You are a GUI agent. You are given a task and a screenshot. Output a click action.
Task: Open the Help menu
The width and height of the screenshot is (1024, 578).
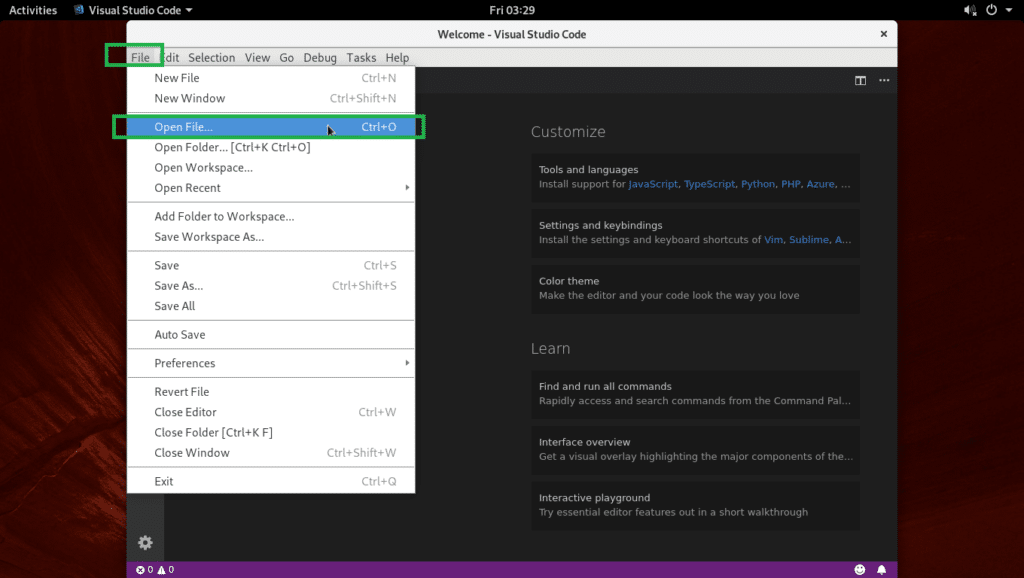pos(397,57)
